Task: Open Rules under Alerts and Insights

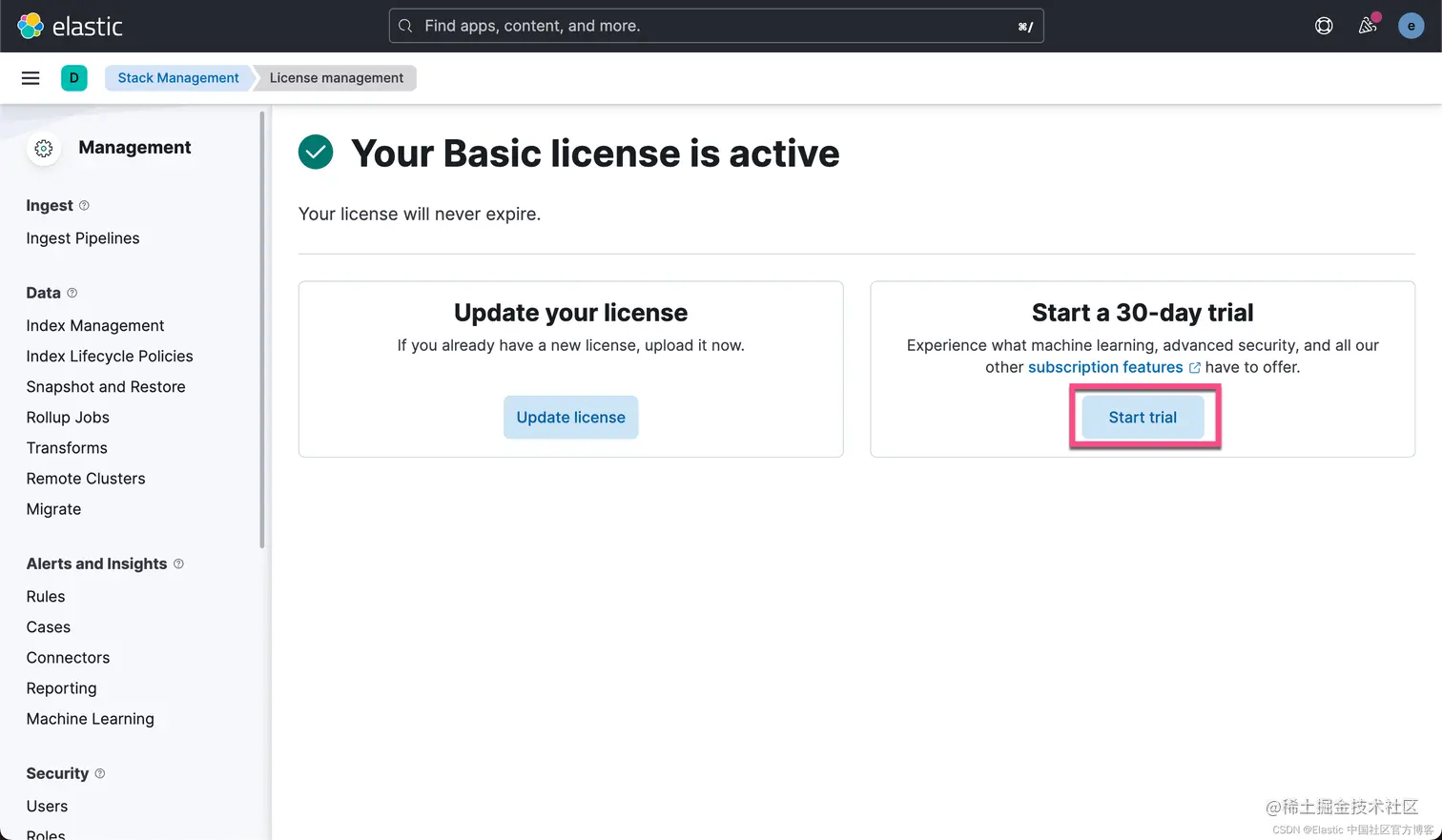Action: (x=46, y=597)
